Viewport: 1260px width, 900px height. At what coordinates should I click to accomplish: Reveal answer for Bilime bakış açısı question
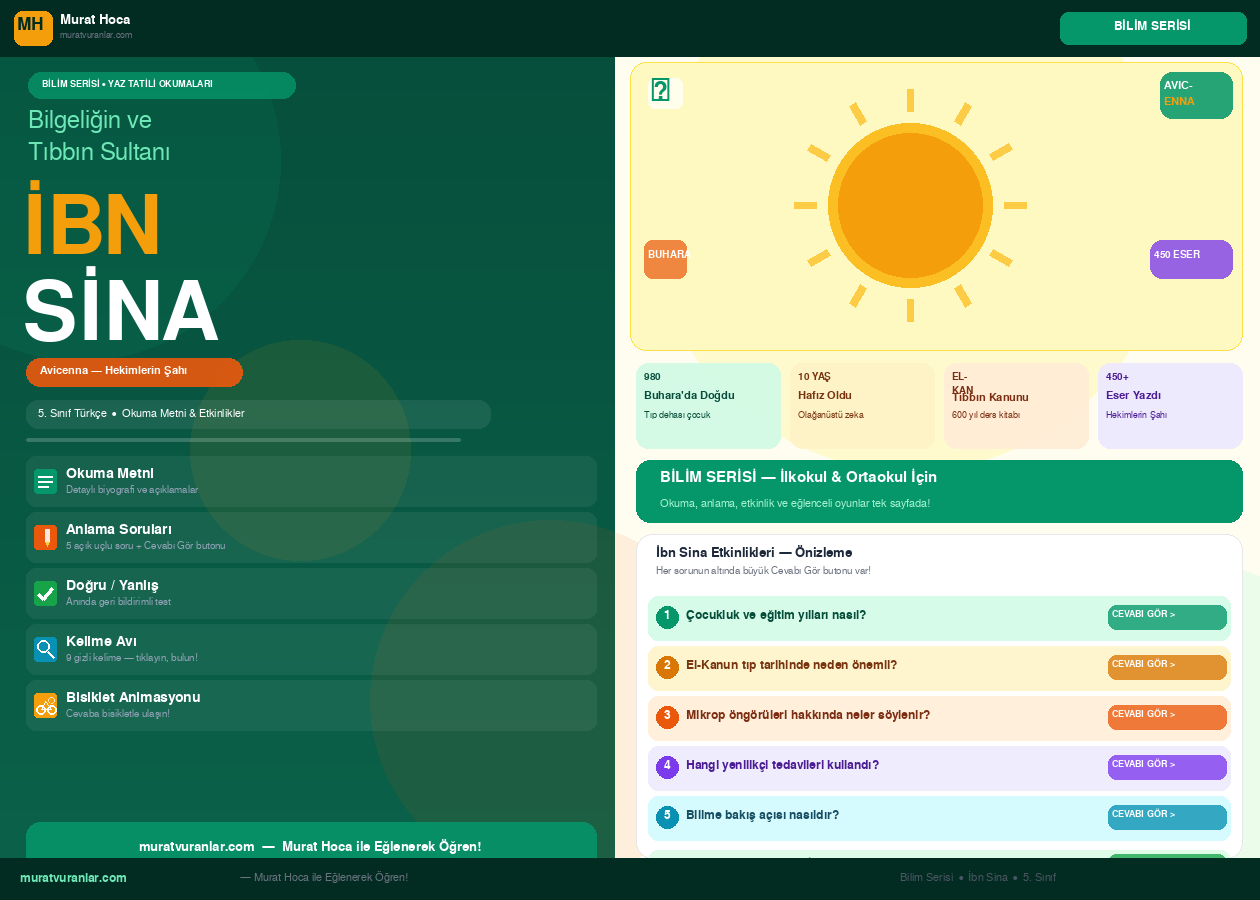(x=1167, y=817)
